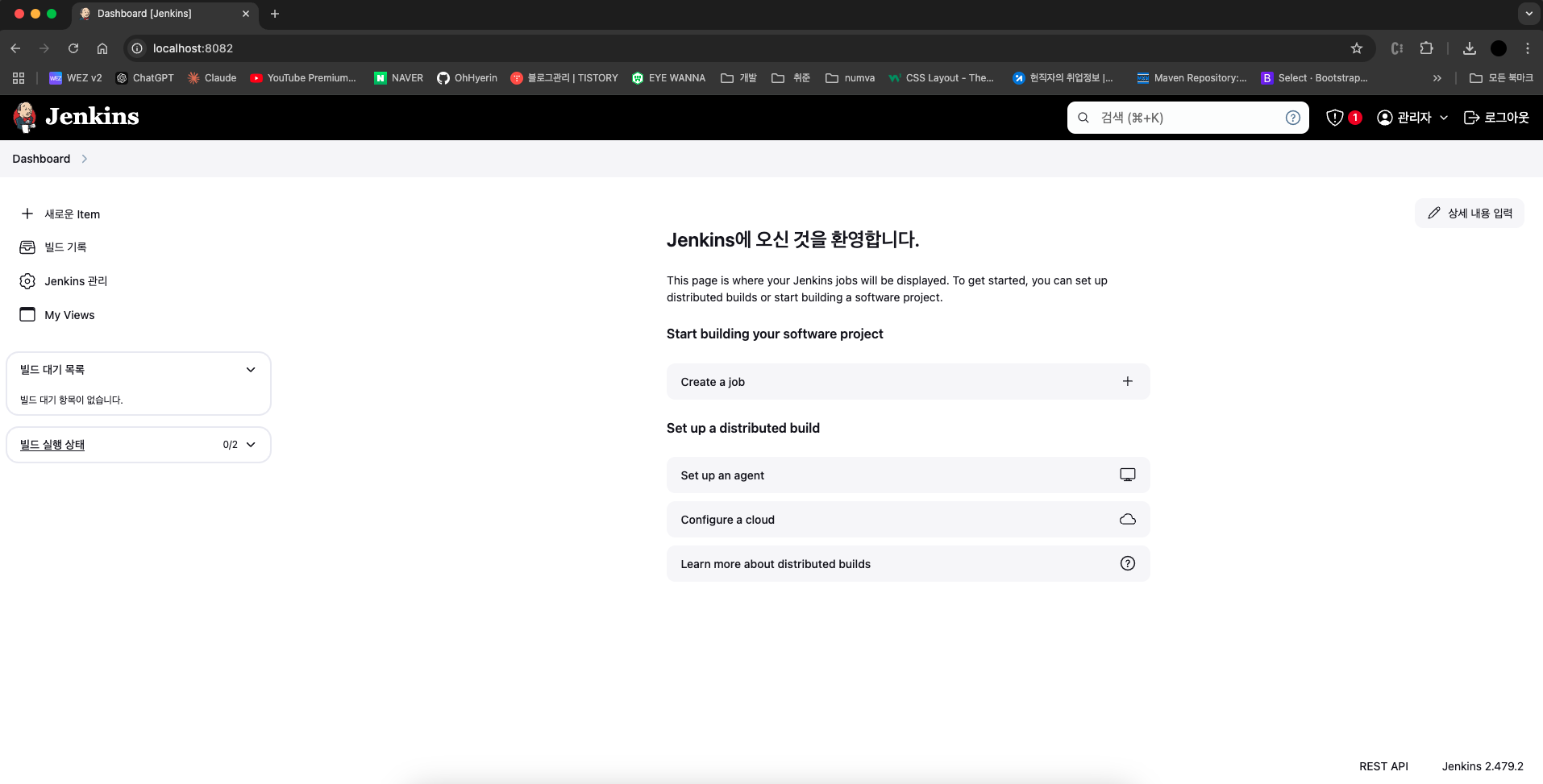Open the REST API footer link
Screen dimensions: 1543x784
coord(1383,766)
